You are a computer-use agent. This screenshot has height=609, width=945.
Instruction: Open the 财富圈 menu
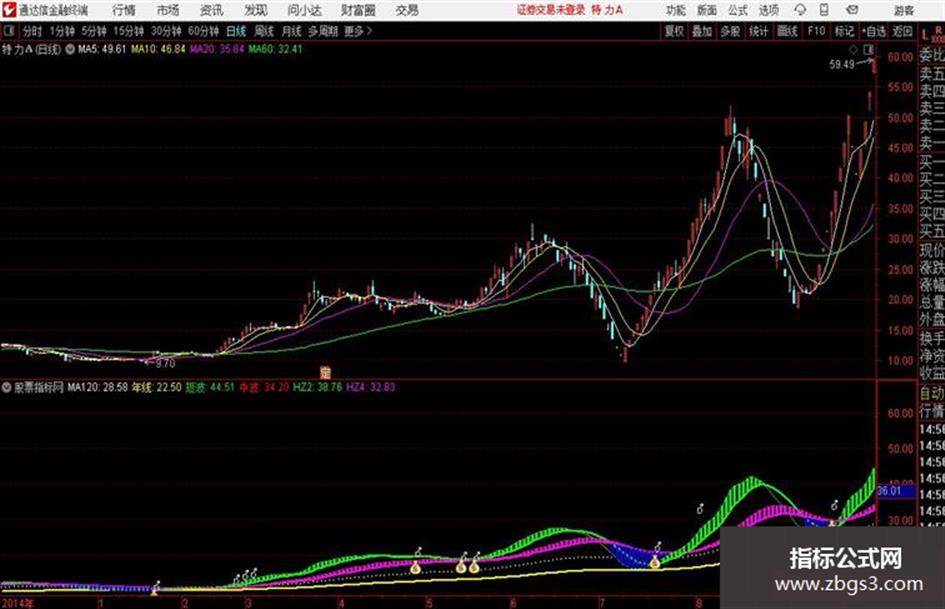(358, 10)
